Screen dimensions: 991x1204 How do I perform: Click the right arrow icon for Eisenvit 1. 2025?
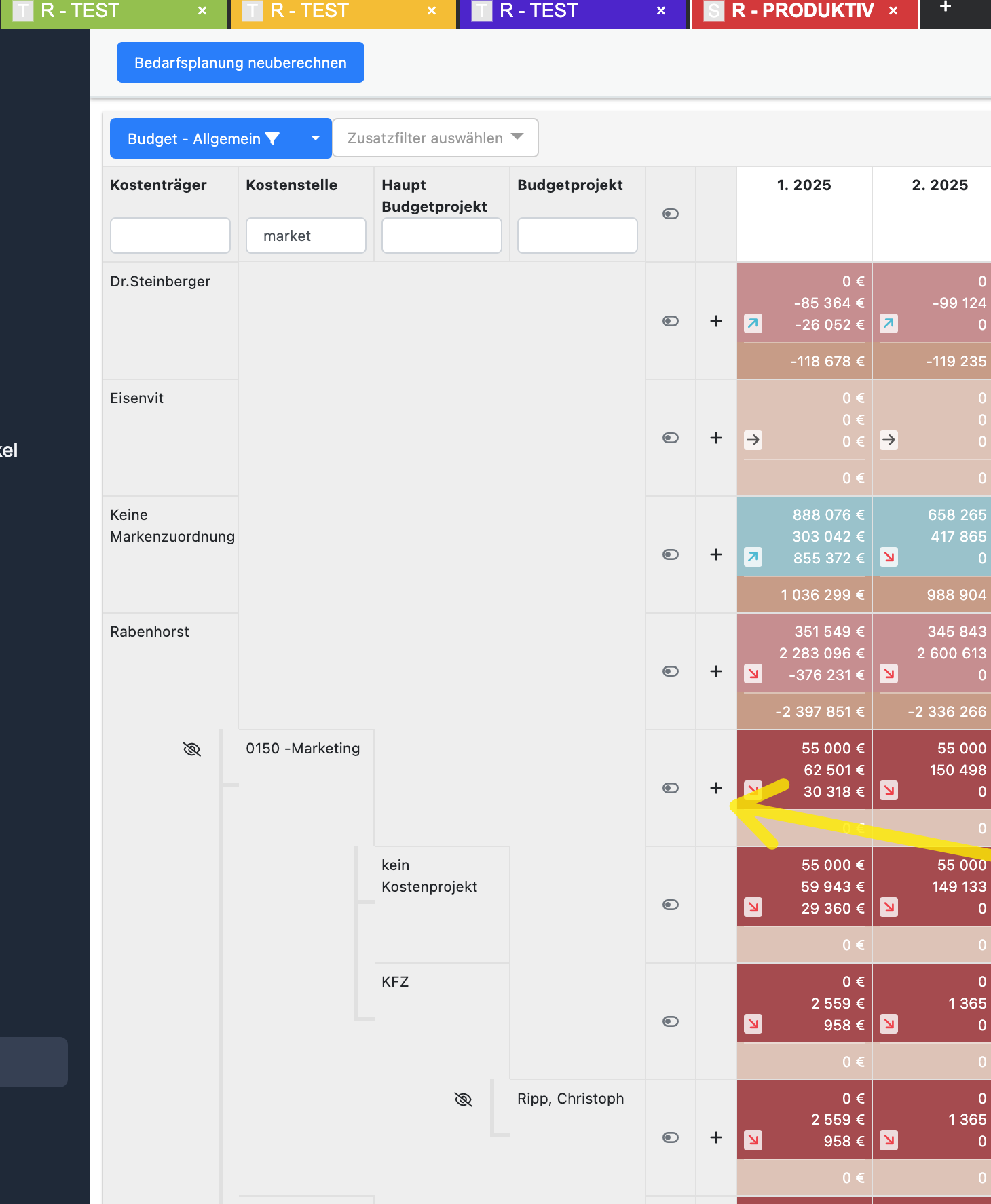click(x=753, y=440)
